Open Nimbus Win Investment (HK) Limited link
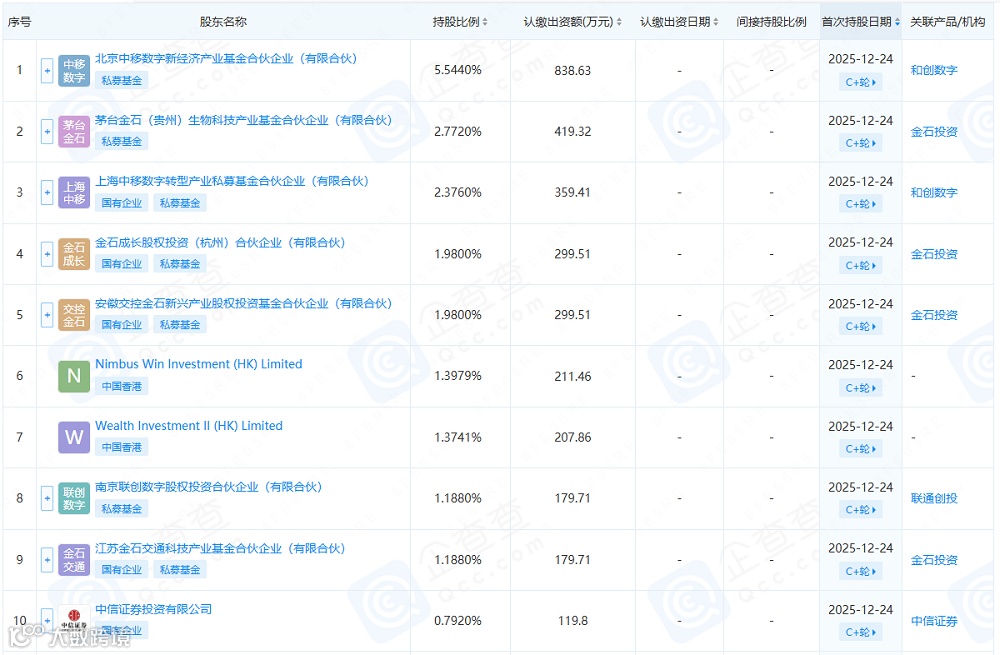The height and width of the screenshot is (655, 1000). [199, 364]
